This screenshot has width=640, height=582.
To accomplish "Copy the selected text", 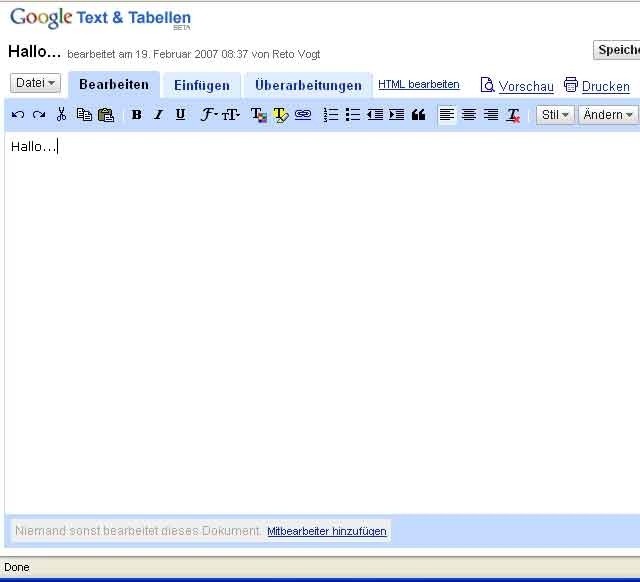I will 84,115.
